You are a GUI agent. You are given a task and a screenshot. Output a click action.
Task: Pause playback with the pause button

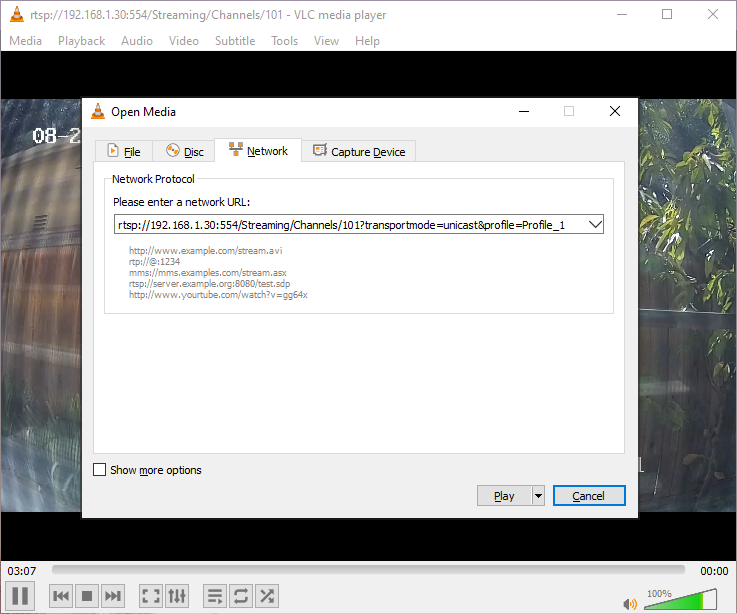(20, 596)
